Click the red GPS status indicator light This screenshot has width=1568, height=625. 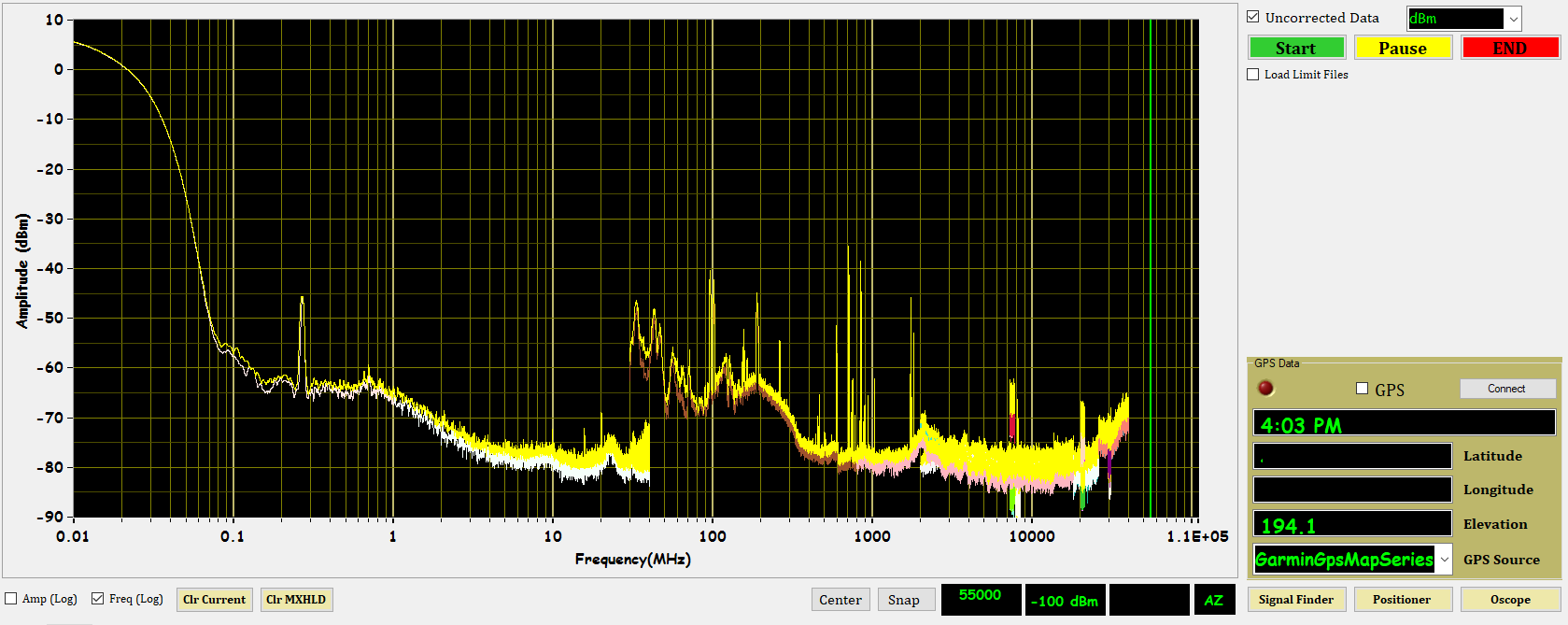(x=1265, y=389)
